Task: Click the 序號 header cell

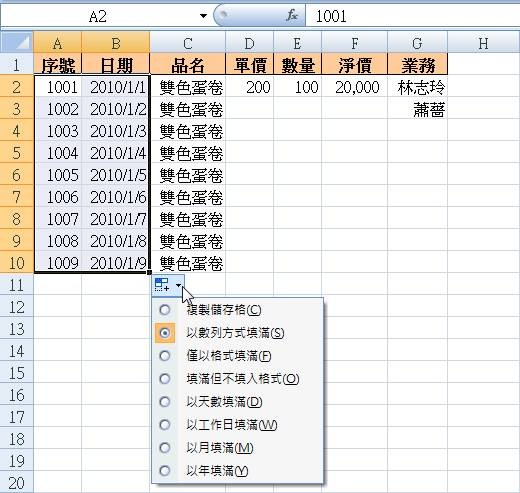Action: (57, 64)
